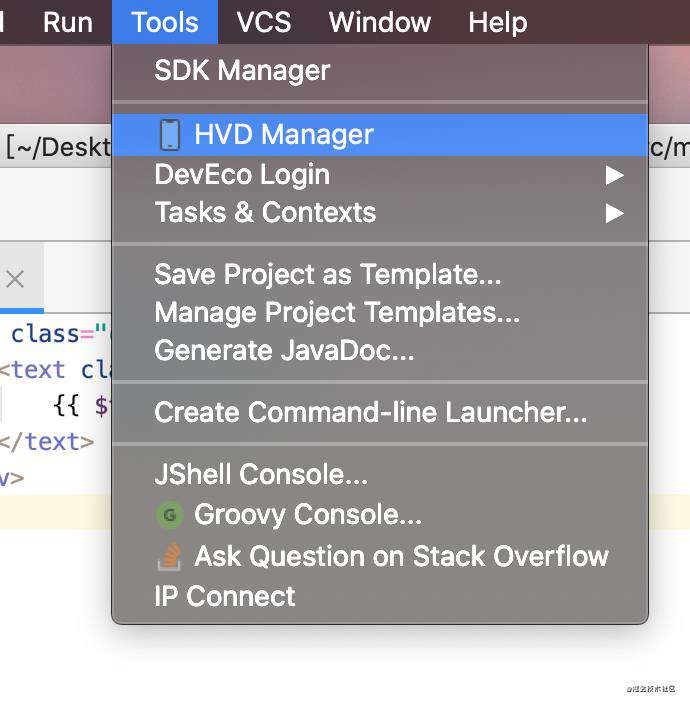Click the phone icon beside HVD Manager
The width and height of the screenshot is (690, 706).
pos(170,135)
